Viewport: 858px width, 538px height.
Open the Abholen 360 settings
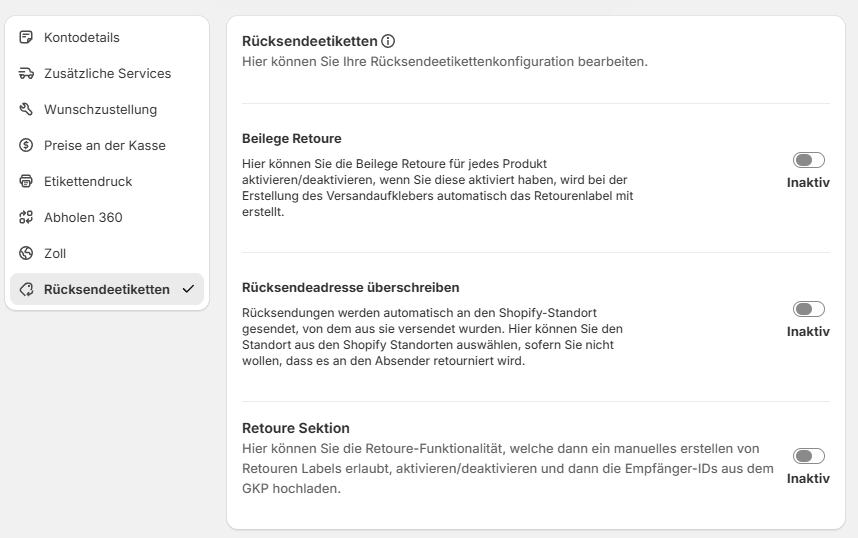107,217
